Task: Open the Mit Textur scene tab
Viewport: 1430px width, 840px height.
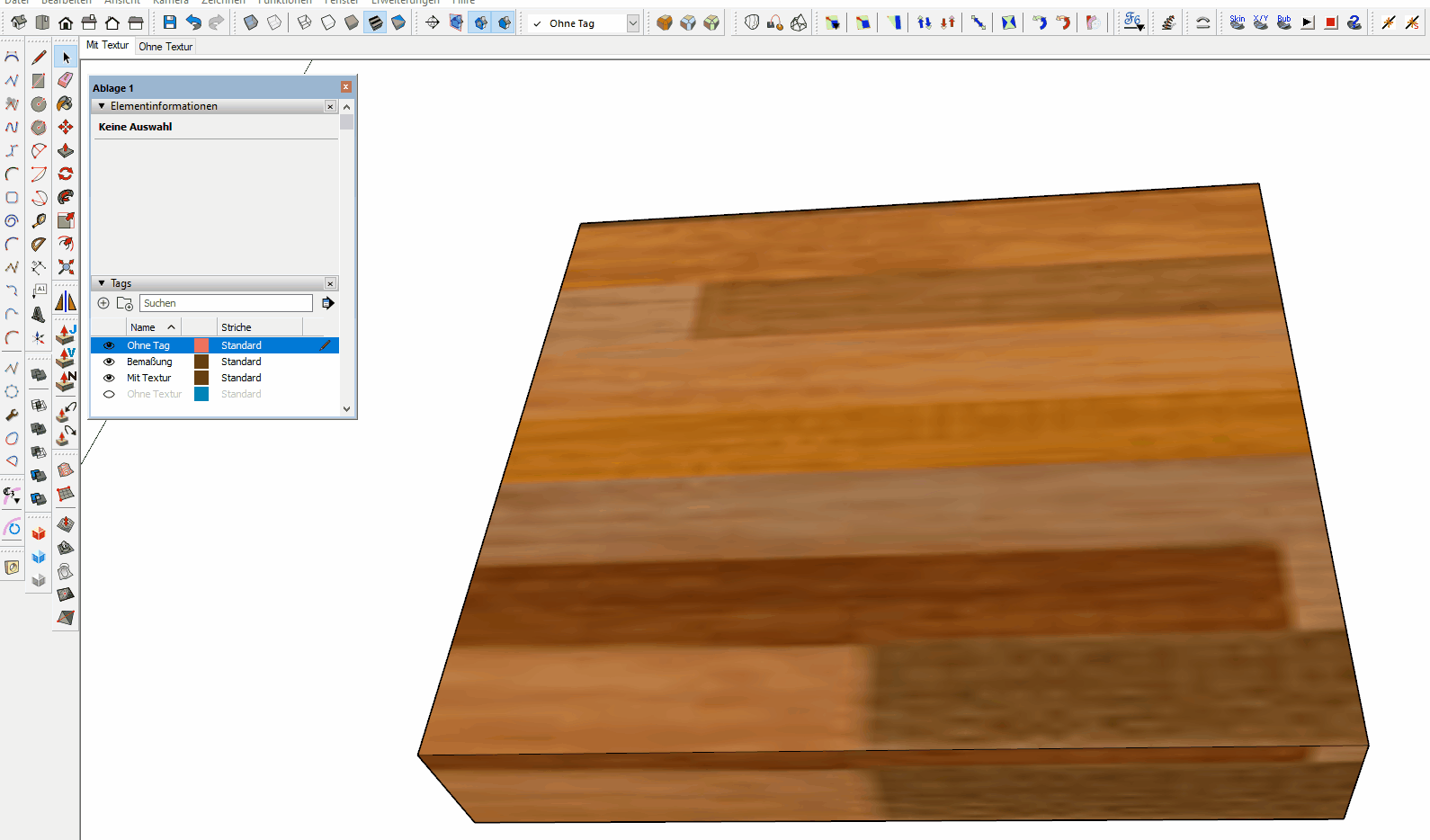Action: pyautogui.click(x=107, y=45)
